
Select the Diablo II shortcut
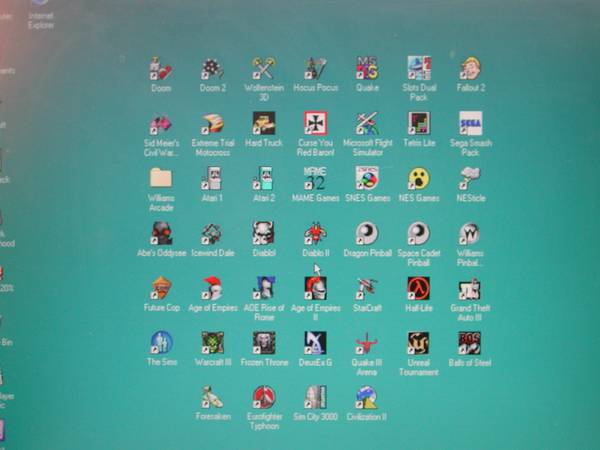(315, 234)
